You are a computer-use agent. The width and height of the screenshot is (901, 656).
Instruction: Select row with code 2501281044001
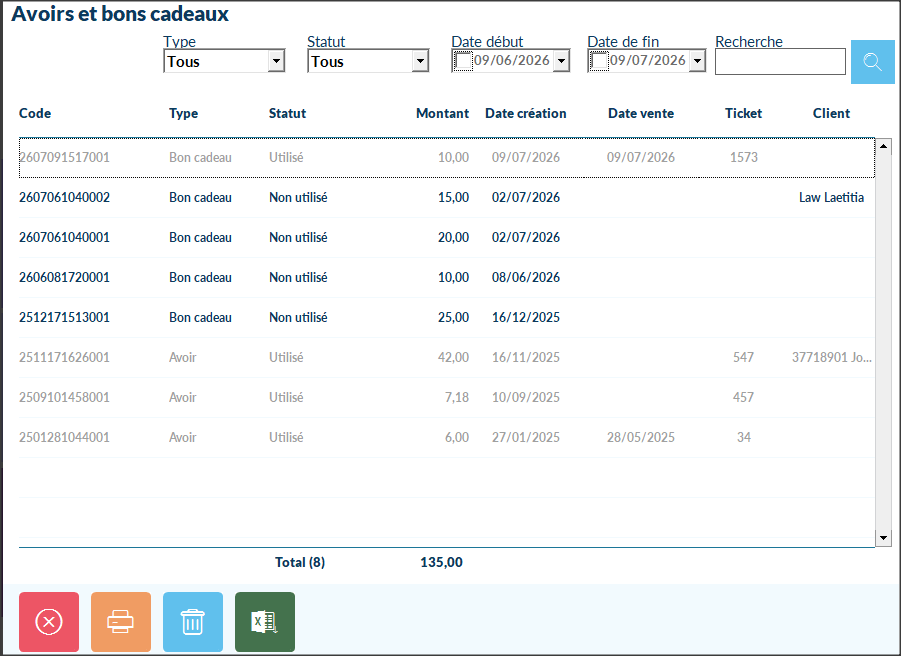click(x=446, y=437)
